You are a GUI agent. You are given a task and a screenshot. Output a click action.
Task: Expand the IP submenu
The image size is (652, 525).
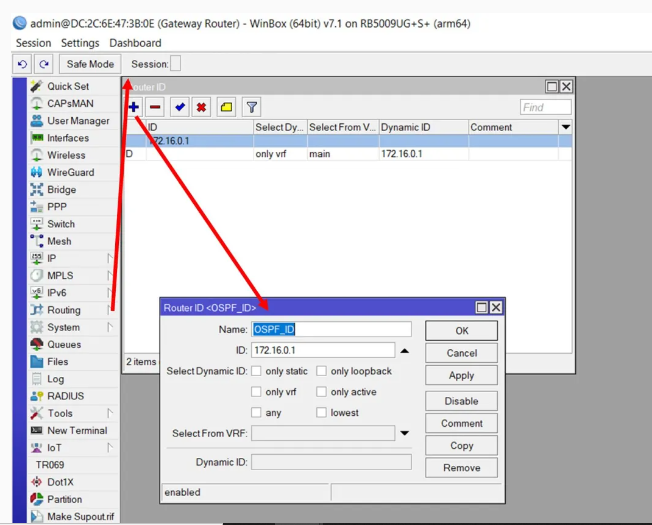(110, 258)
